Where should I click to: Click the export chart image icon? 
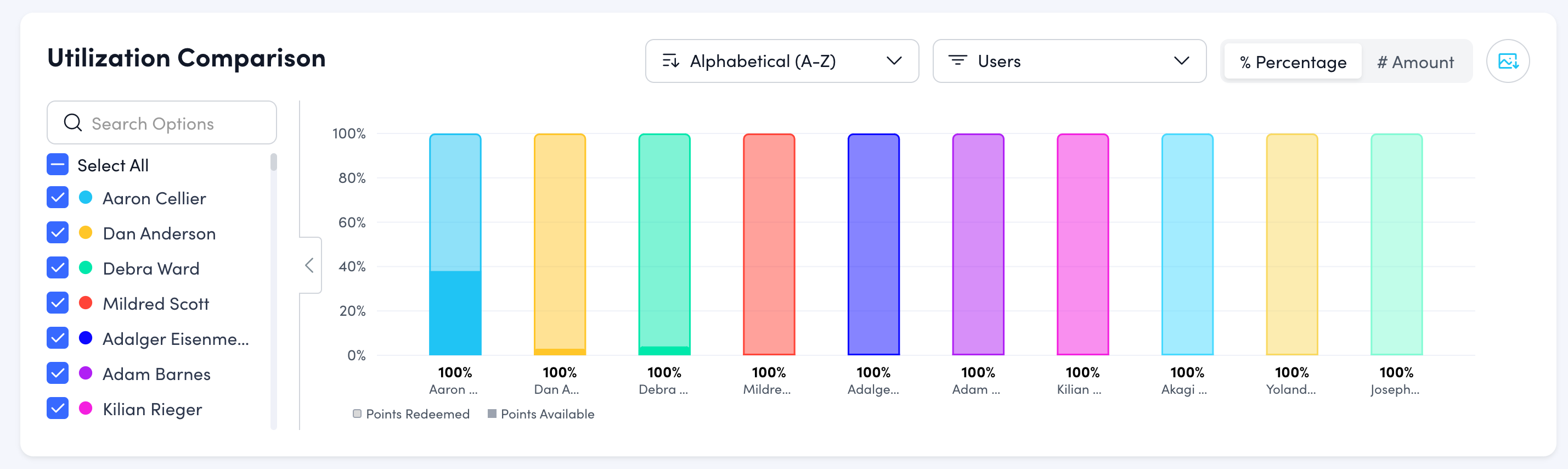point(1508,61)
